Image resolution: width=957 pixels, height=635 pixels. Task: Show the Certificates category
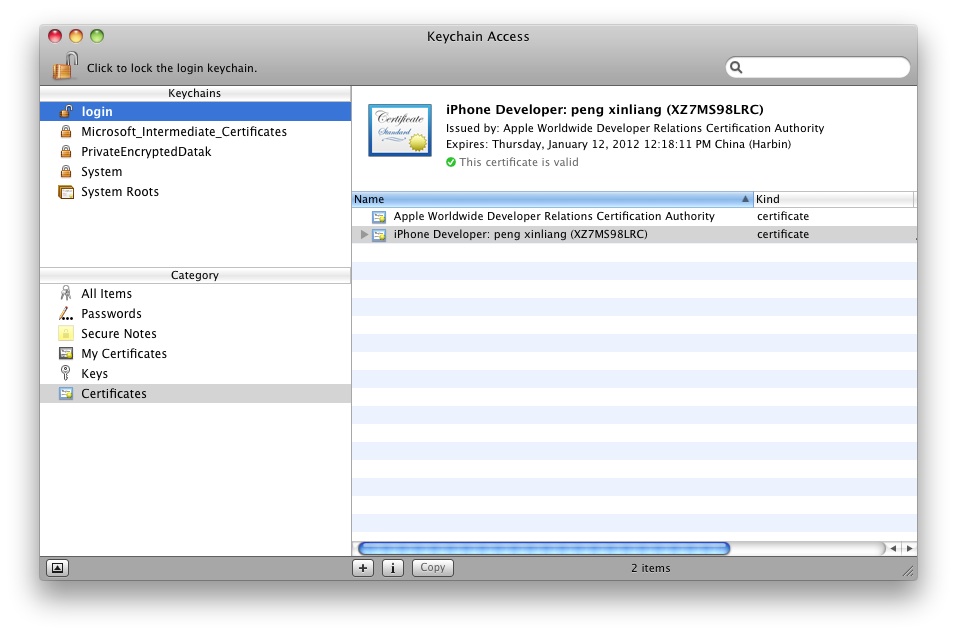tap(195, 393)
